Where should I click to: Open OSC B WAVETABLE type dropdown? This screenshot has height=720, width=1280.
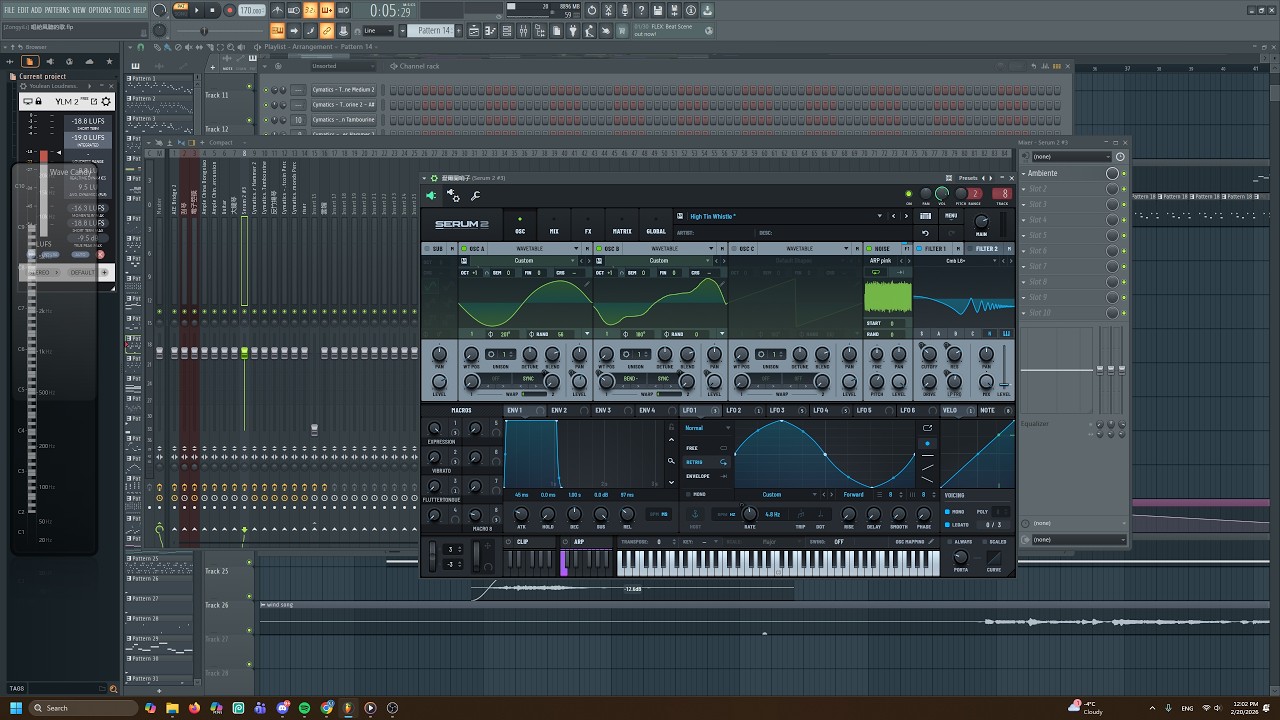point(670,249)
